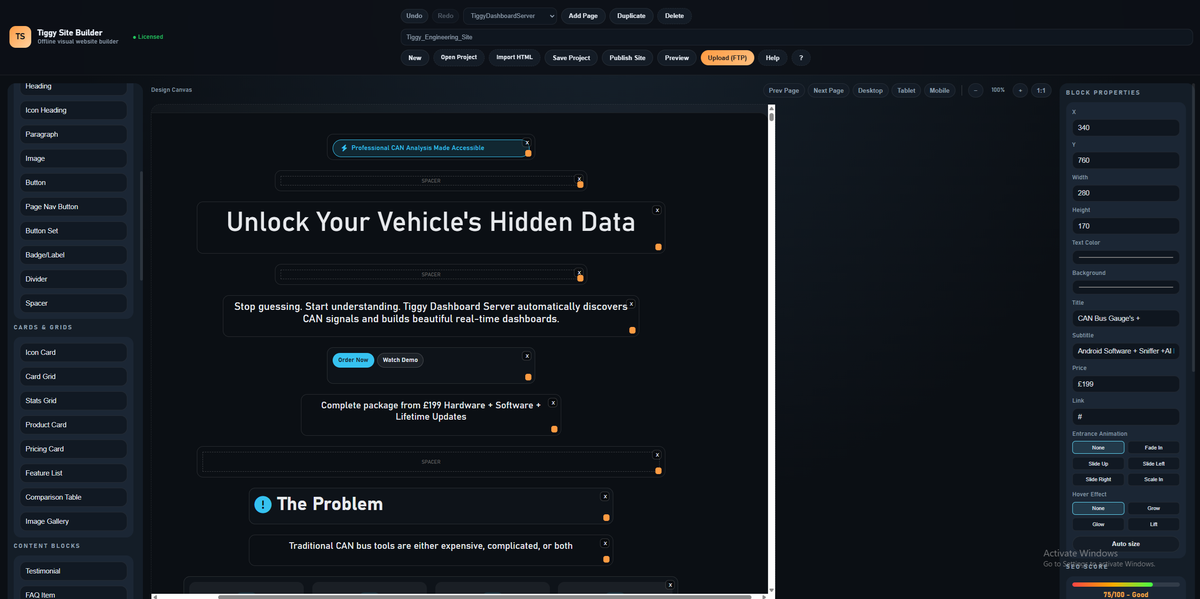Set Hover Effect to Grow
Image resolution: width=1200 pixels, height=599 pixels.
click(1153, 508)
